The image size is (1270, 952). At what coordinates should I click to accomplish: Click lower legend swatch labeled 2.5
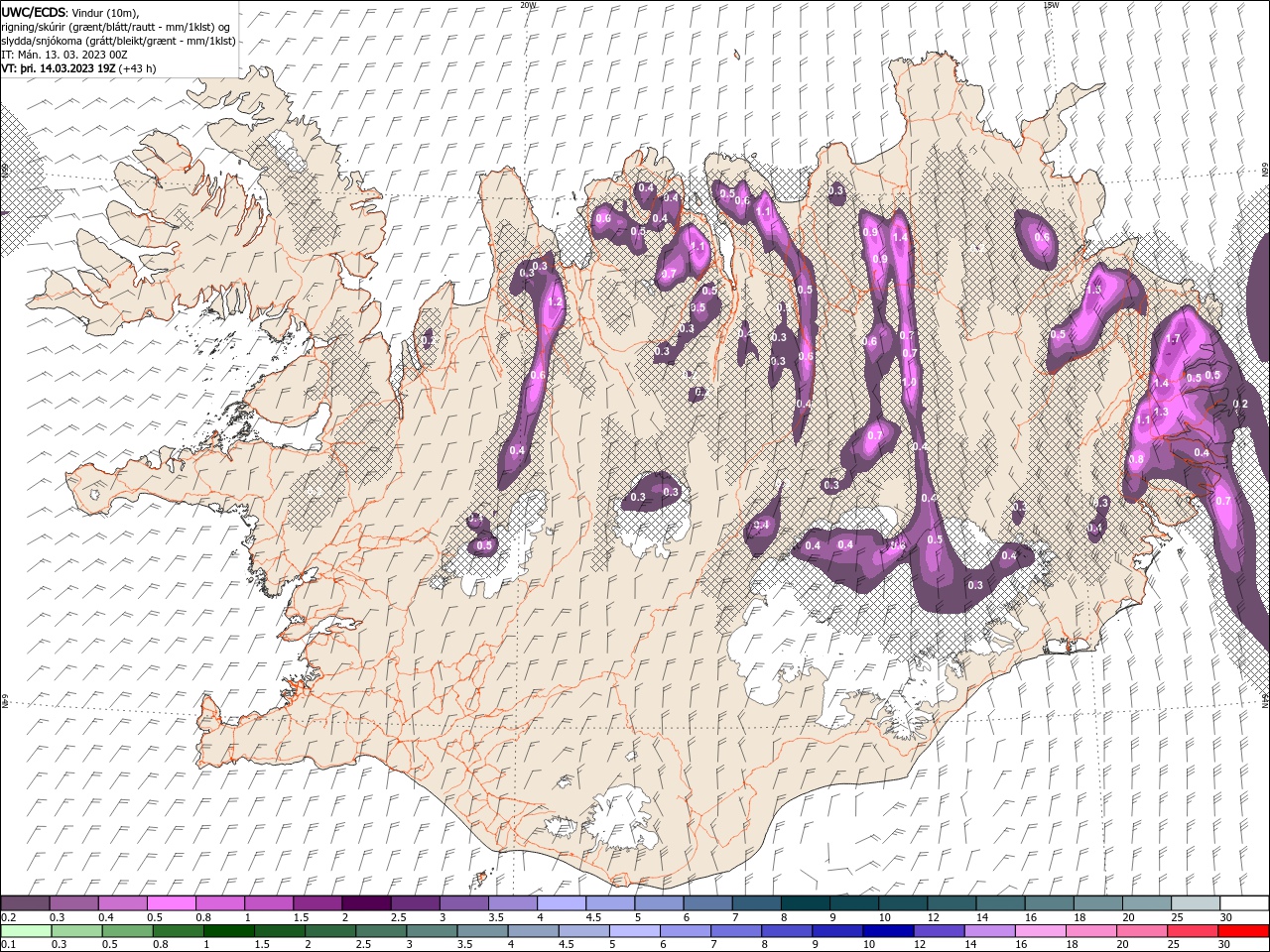coord(379,931)
